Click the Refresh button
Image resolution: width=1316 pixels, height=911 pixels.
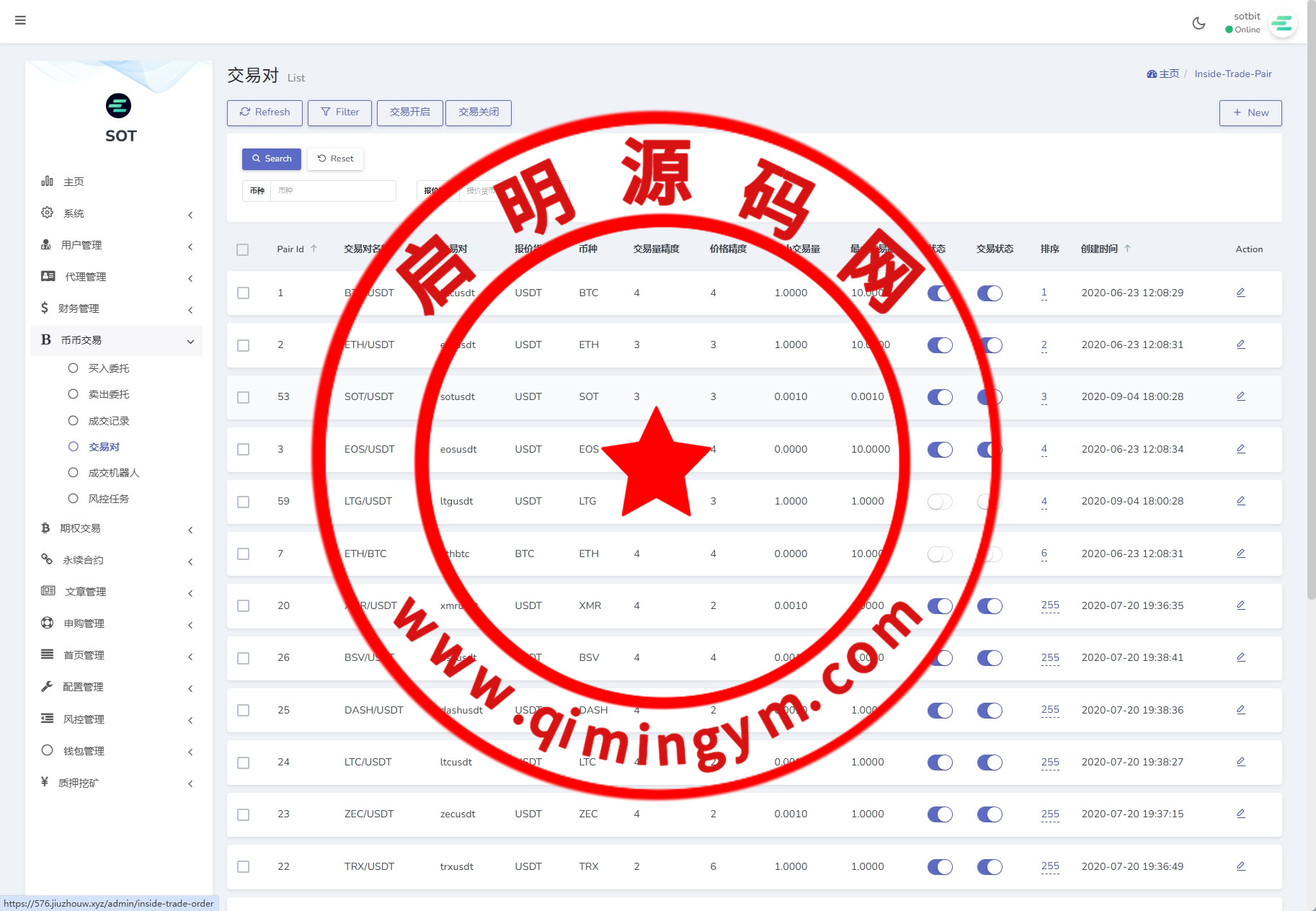pyautogui.click(x=264, y=112)
